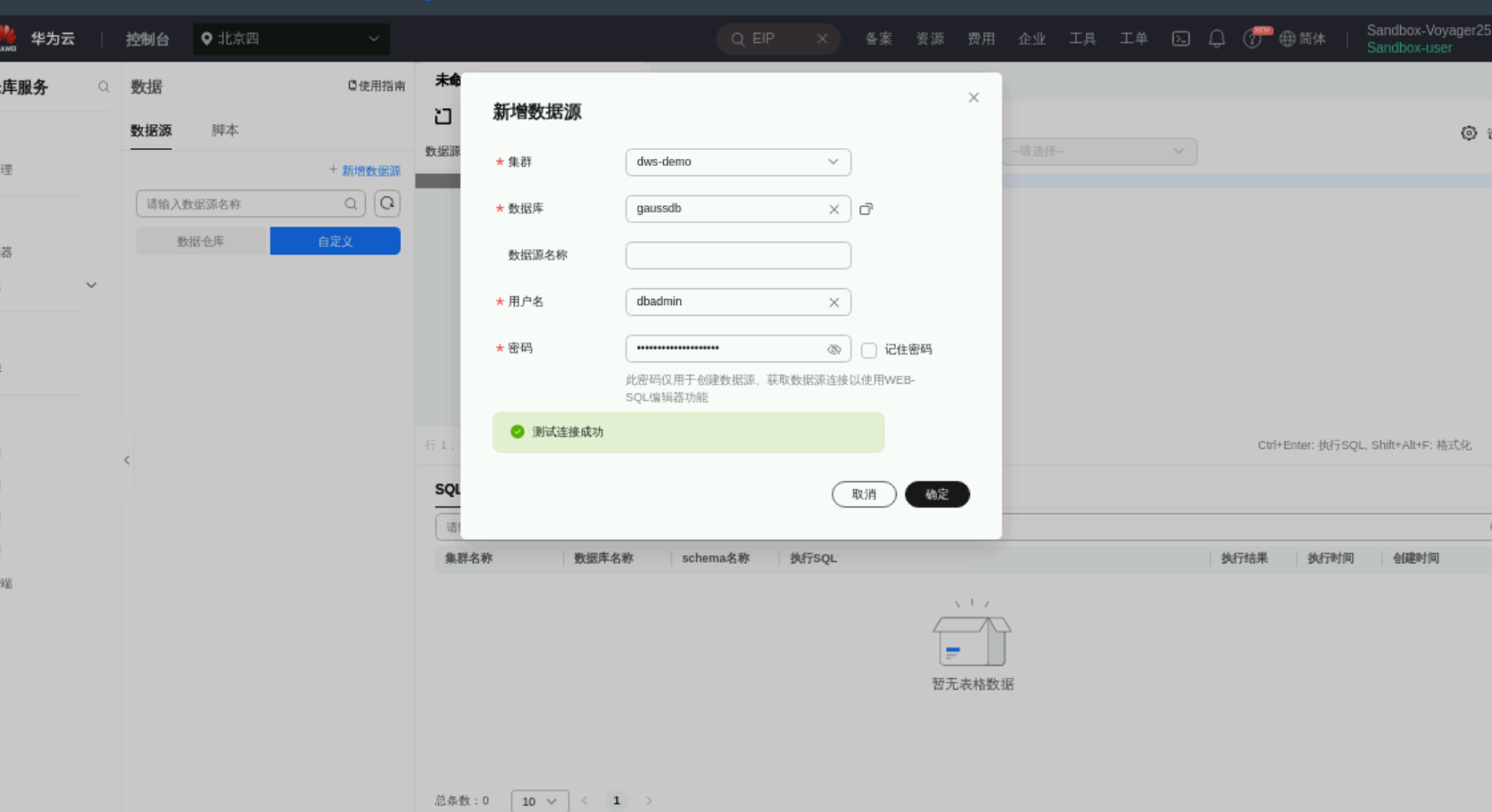Switch language via 简体 globe

click(1303, 39)
